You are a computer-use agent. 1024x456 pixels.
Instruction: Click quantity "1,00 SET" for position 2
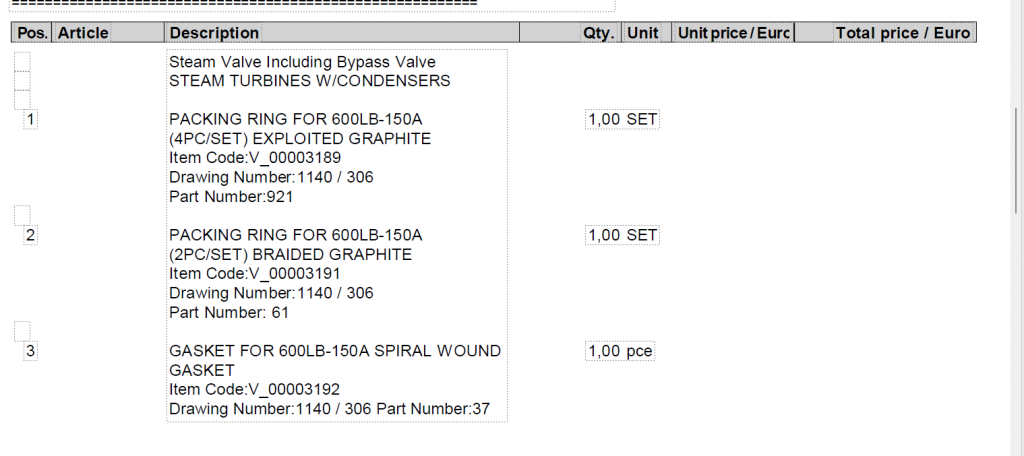[x=622, y=236]
